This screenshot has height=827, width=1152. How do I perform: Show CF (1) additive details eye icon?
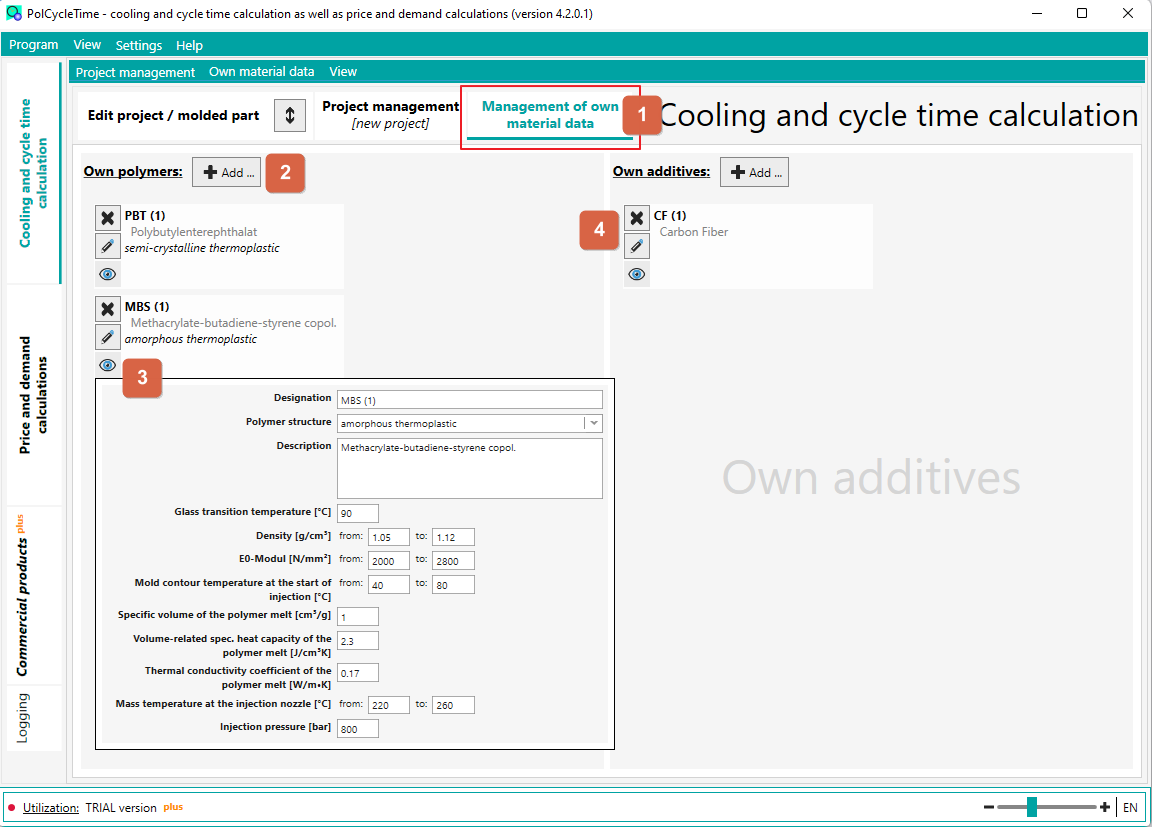[637, 274]
